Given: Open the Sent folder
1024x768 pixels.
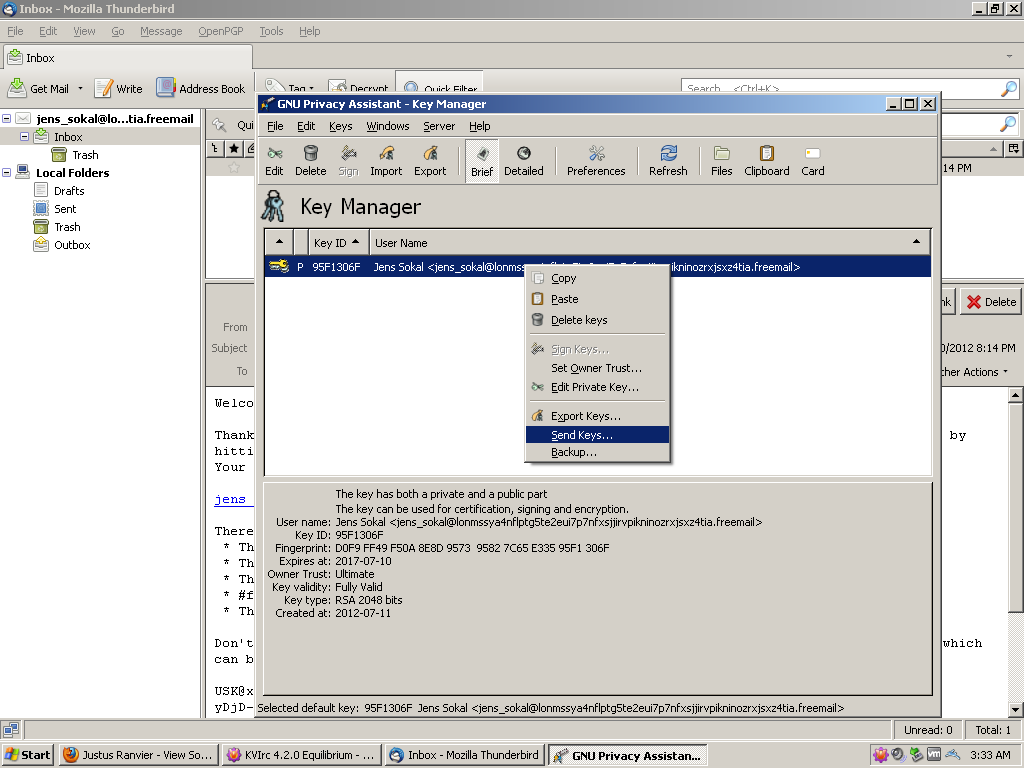Looking at the screenshot, I should 65,209.
